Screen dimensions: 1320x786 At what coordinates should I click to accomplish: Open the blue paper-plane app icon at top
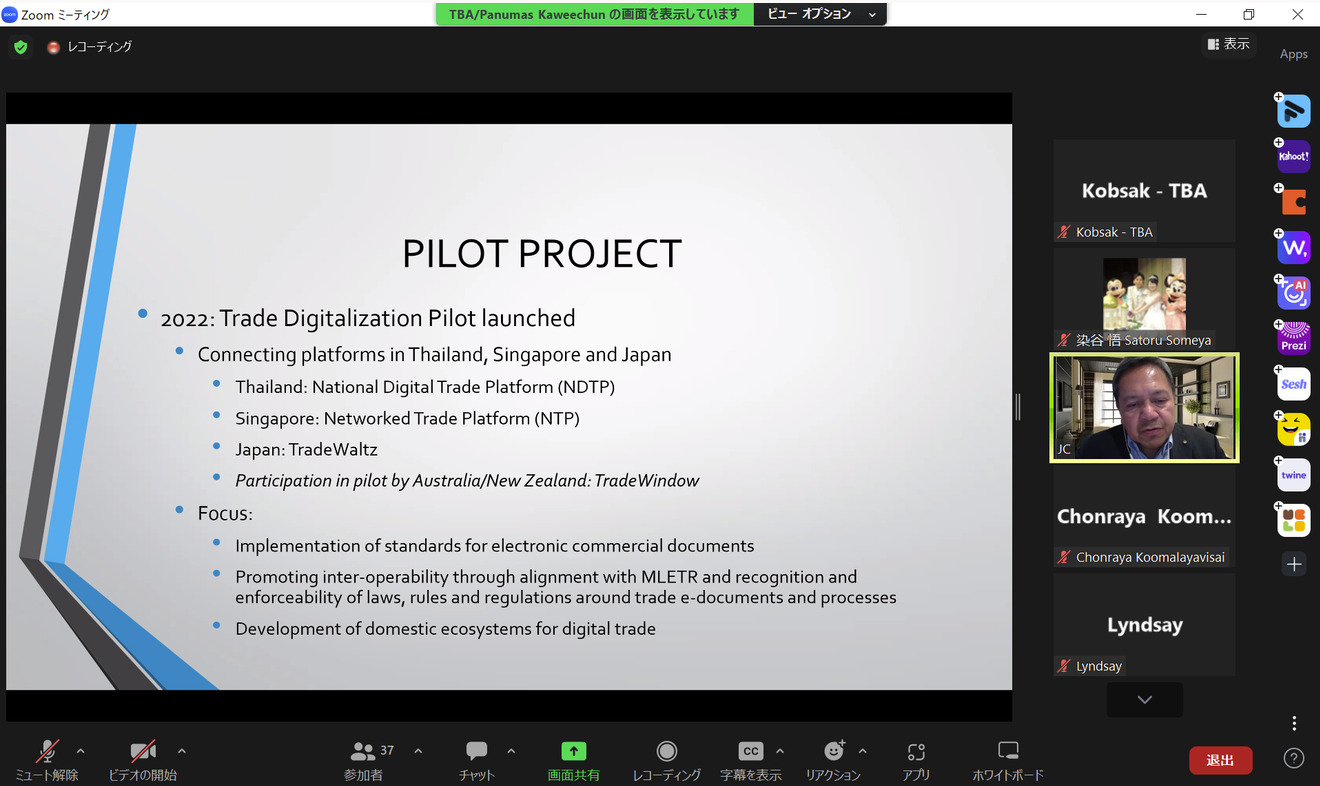pyautogui.click(x=1294, y=111)
